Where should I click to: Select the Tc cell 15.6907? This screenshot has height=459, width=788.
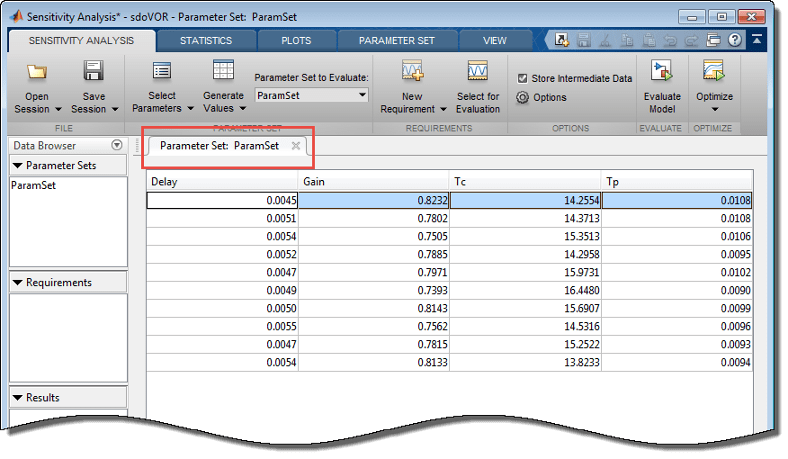pos(525,309)
